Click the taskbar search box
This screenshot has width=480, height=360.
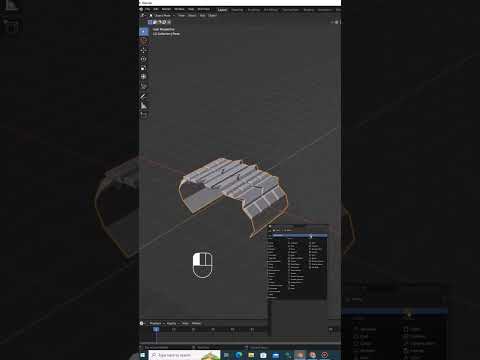[184, 355]
